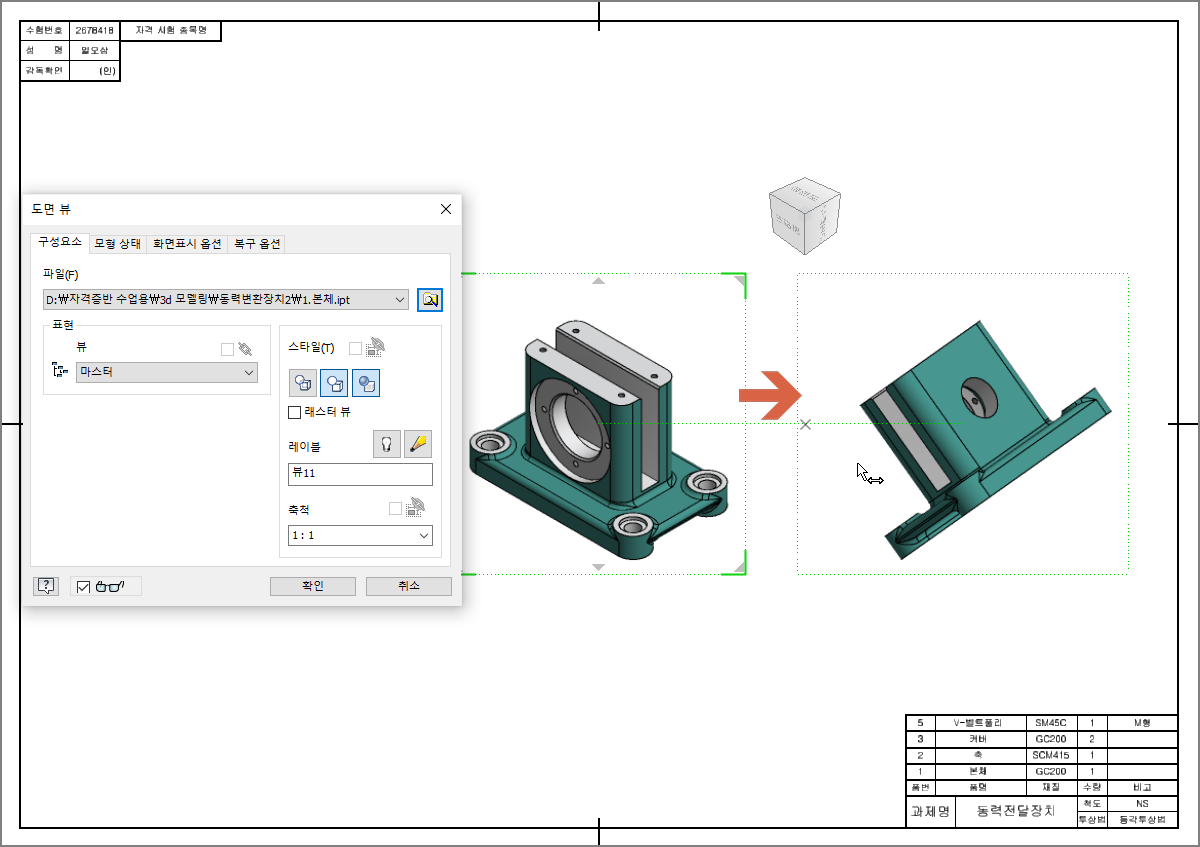Click the projected view preview on the right

click(x=984, y=440)
